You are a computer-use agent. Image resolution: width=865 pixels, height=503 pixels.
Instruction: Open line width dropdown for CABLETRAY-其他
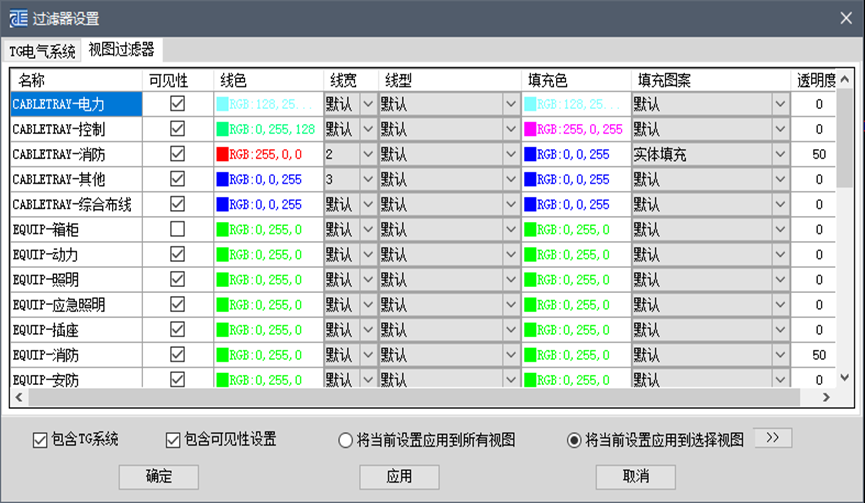click(367, 179)
